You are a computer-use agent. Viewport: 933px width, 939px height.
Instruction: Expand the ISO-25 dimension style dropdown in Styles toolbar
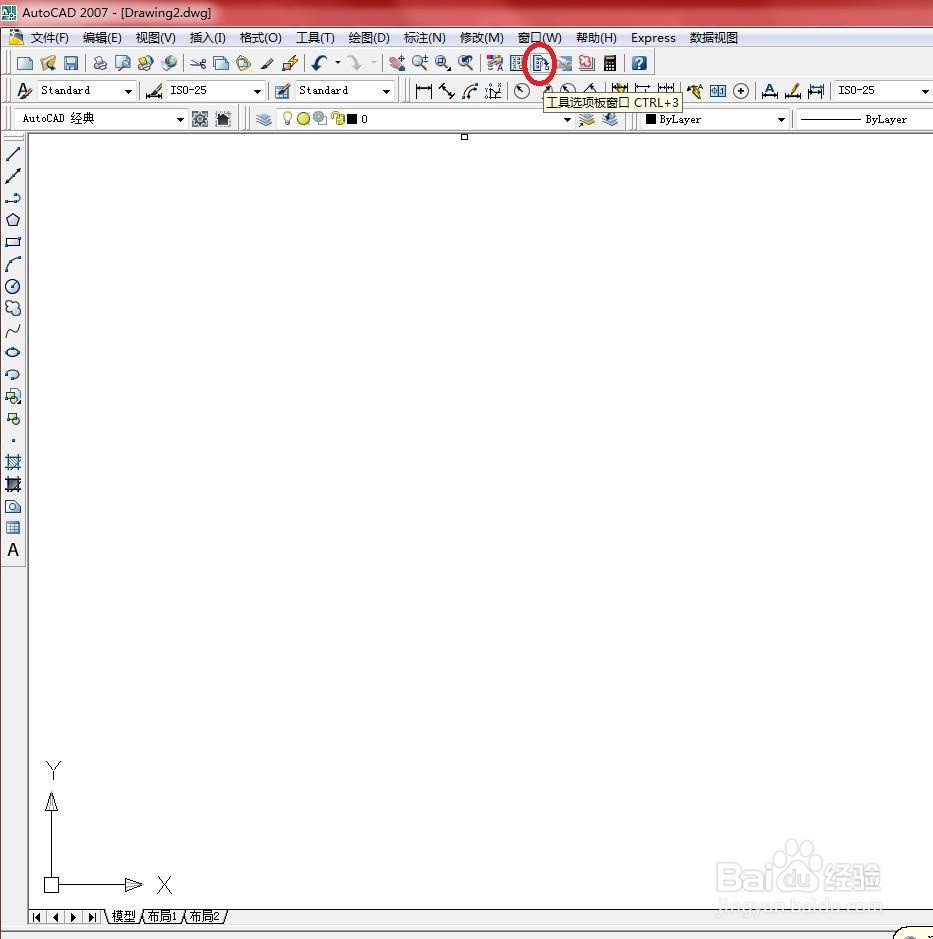coord(257,91)
